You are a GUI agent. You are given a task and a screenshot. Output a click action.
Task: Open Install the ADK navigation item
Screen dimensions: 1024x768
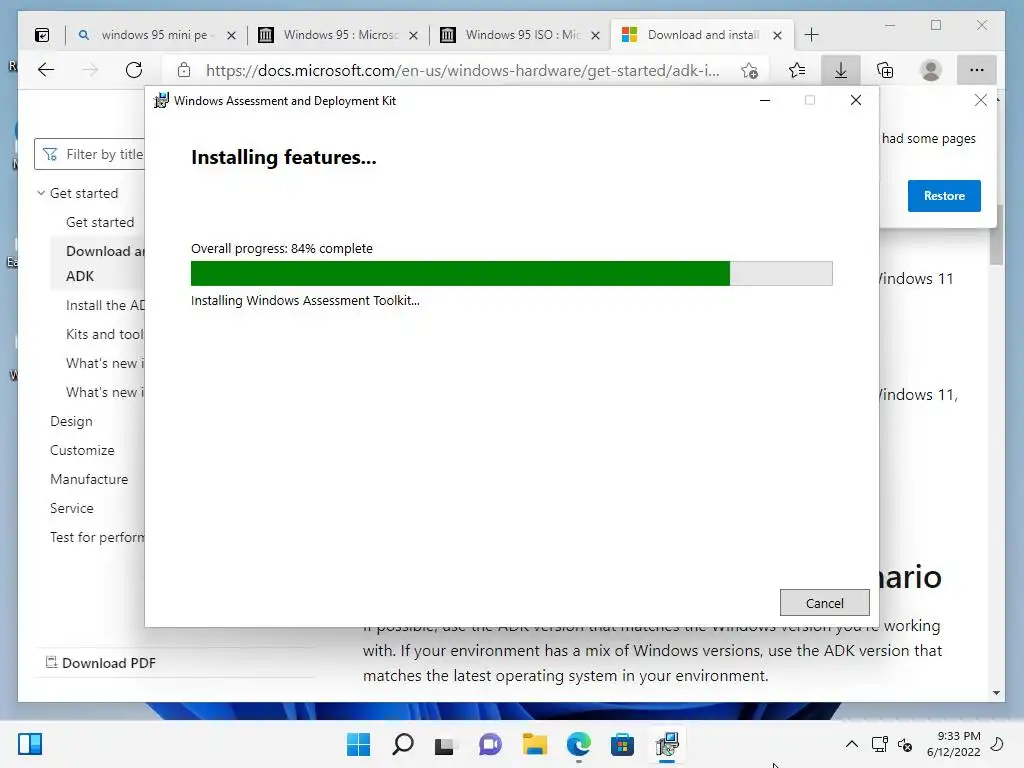point(105,305)
